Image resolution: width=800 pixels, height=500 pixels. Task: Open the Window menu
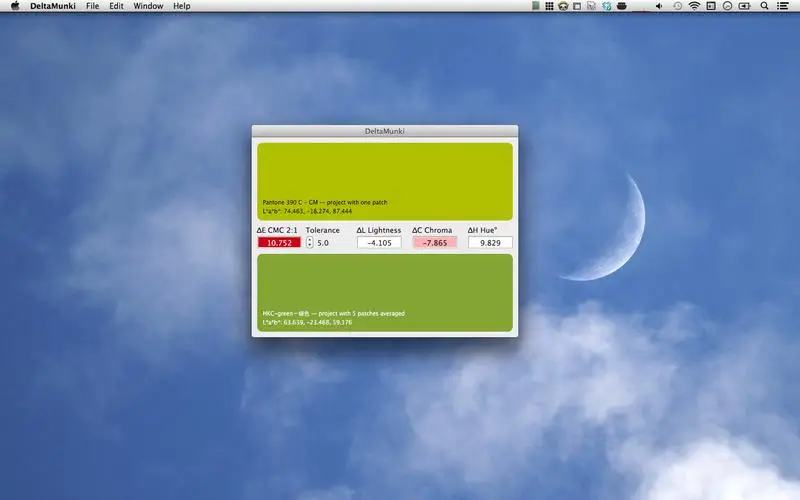pos(148,6)
